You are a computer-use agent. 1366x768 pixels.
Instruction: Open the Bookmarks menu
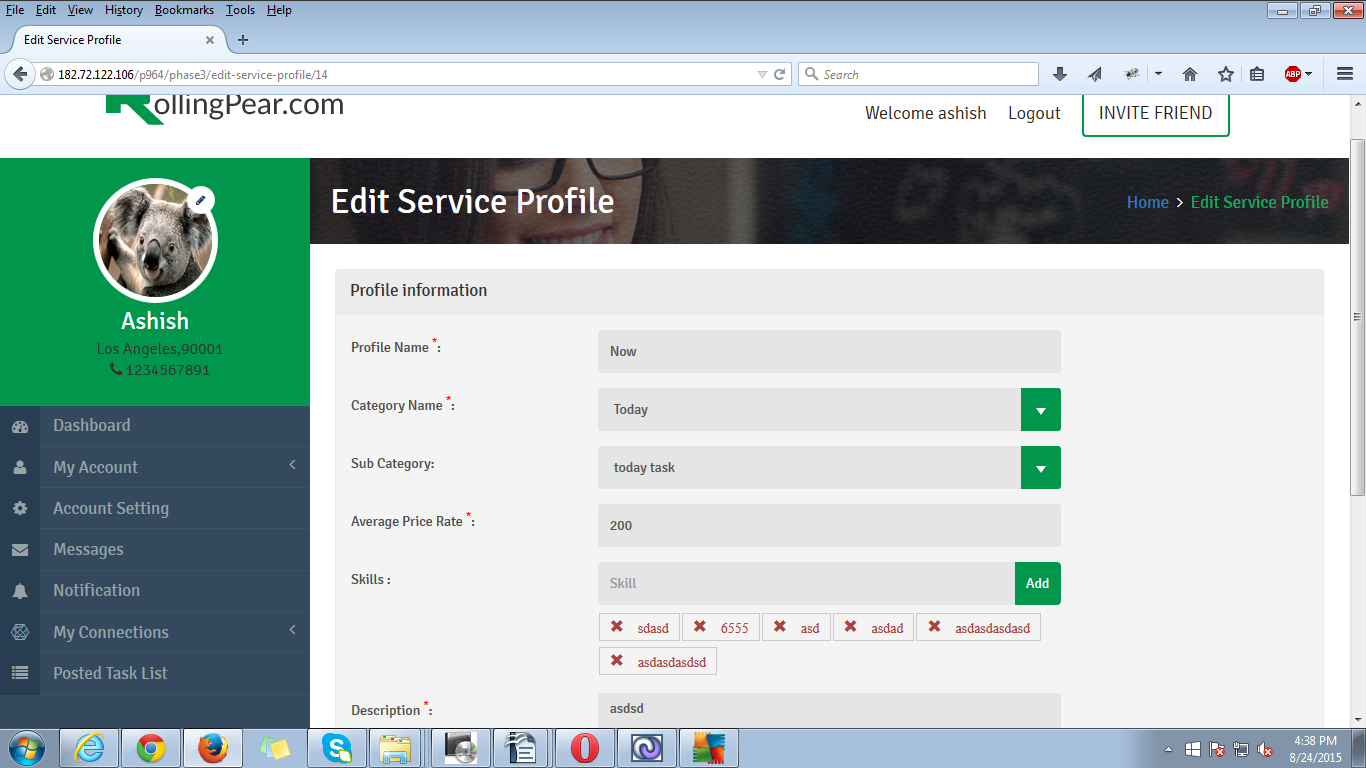tap(184, 10)
